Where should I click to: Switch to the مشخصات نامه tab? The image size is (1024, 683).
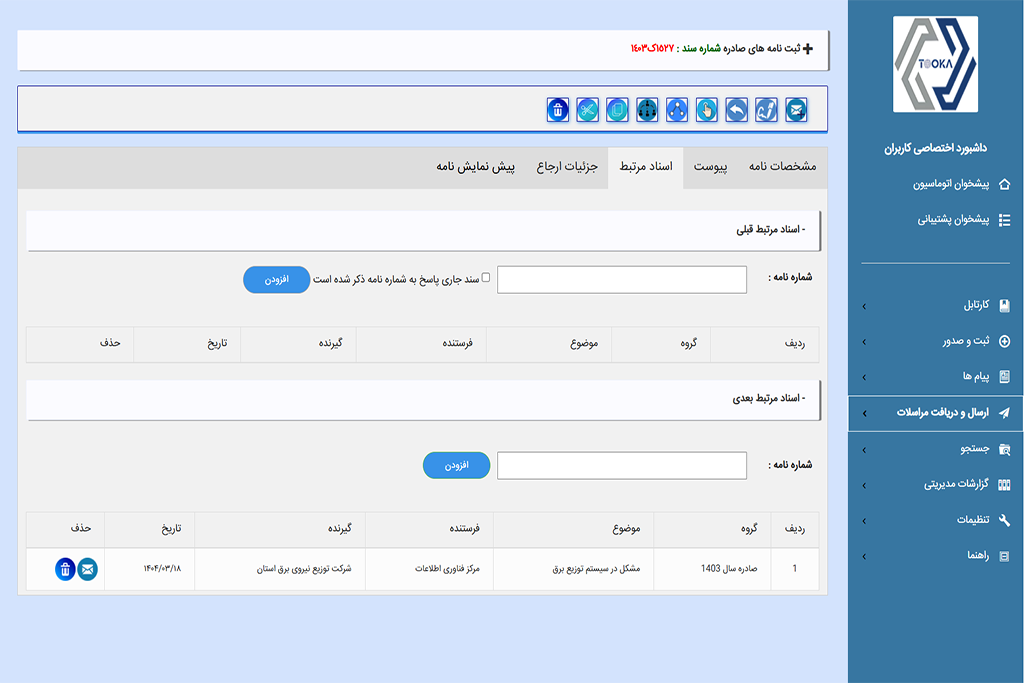pos(782,167)
